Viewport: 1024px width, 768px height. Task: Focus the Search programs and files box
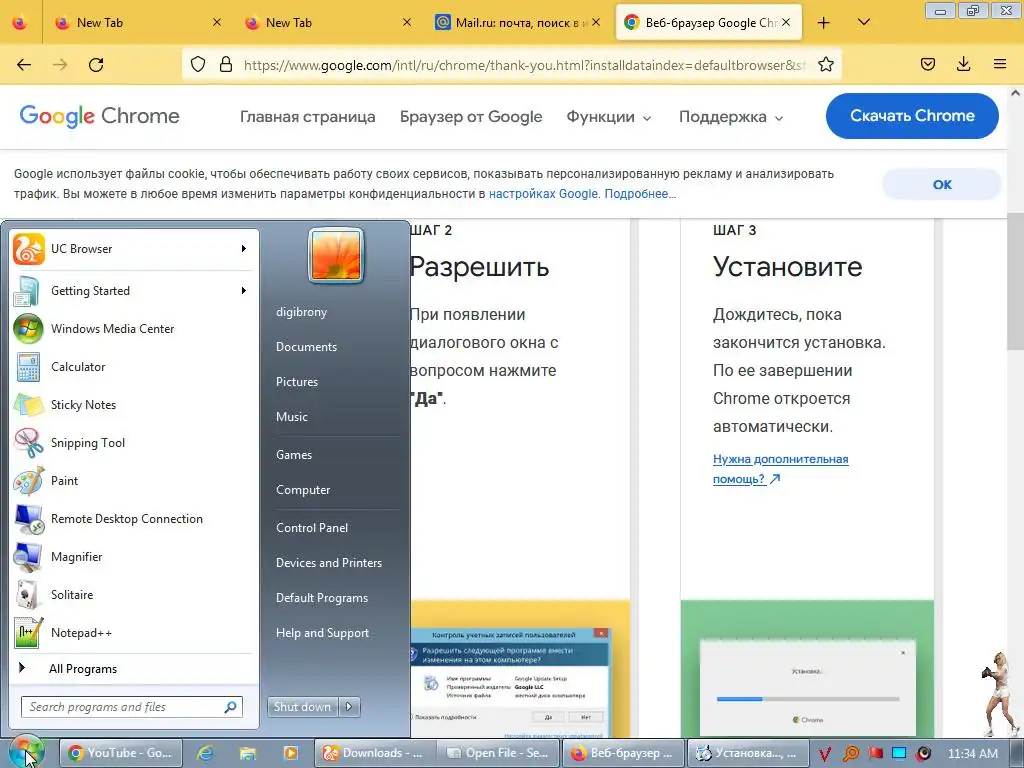point(132,706)
